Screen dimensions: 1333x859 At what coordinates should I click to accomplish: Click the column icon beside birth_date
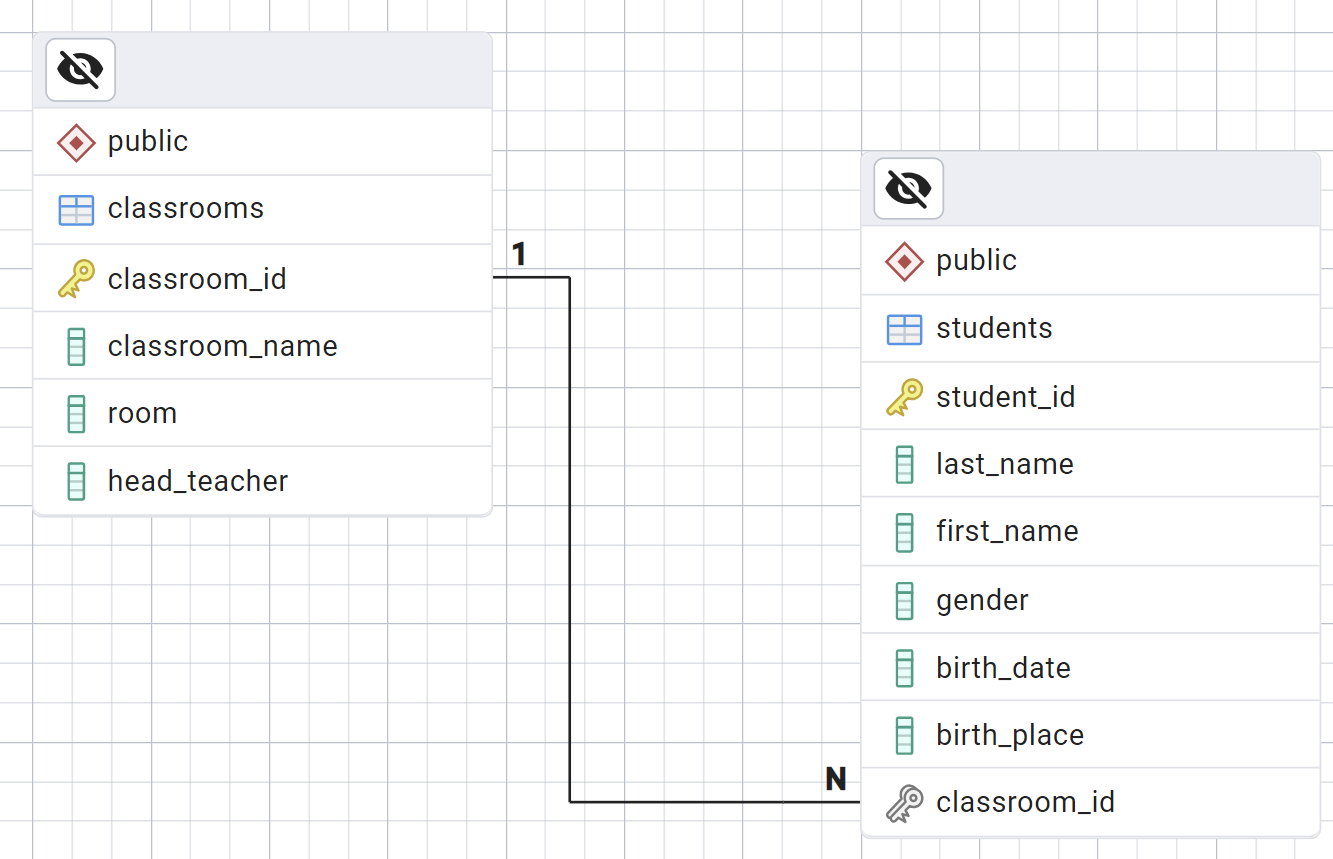tap(904, 668)
